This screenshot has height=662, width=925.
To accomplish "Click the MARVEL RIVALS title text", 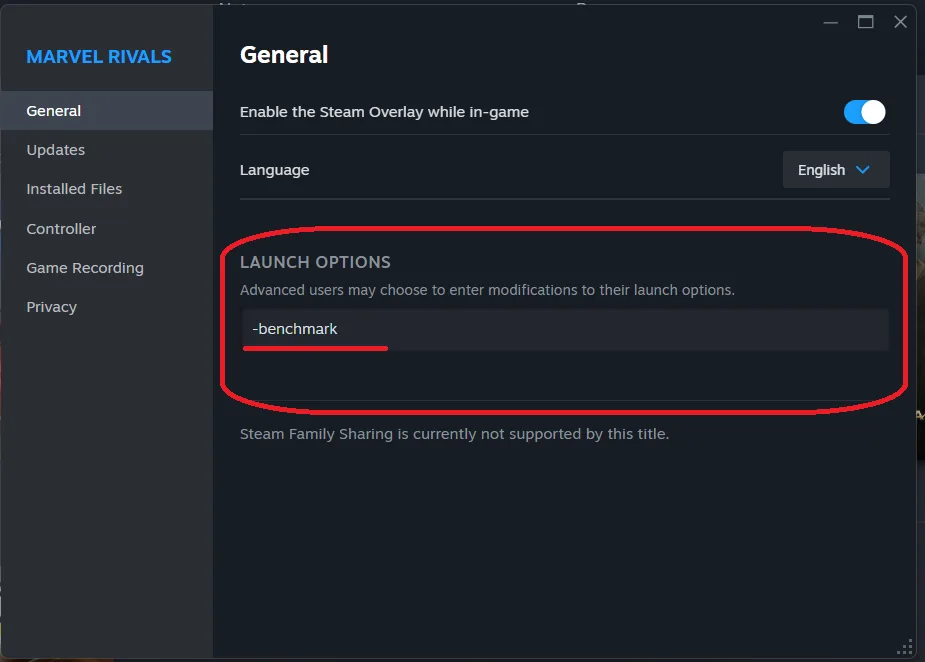I will point(99,57).
